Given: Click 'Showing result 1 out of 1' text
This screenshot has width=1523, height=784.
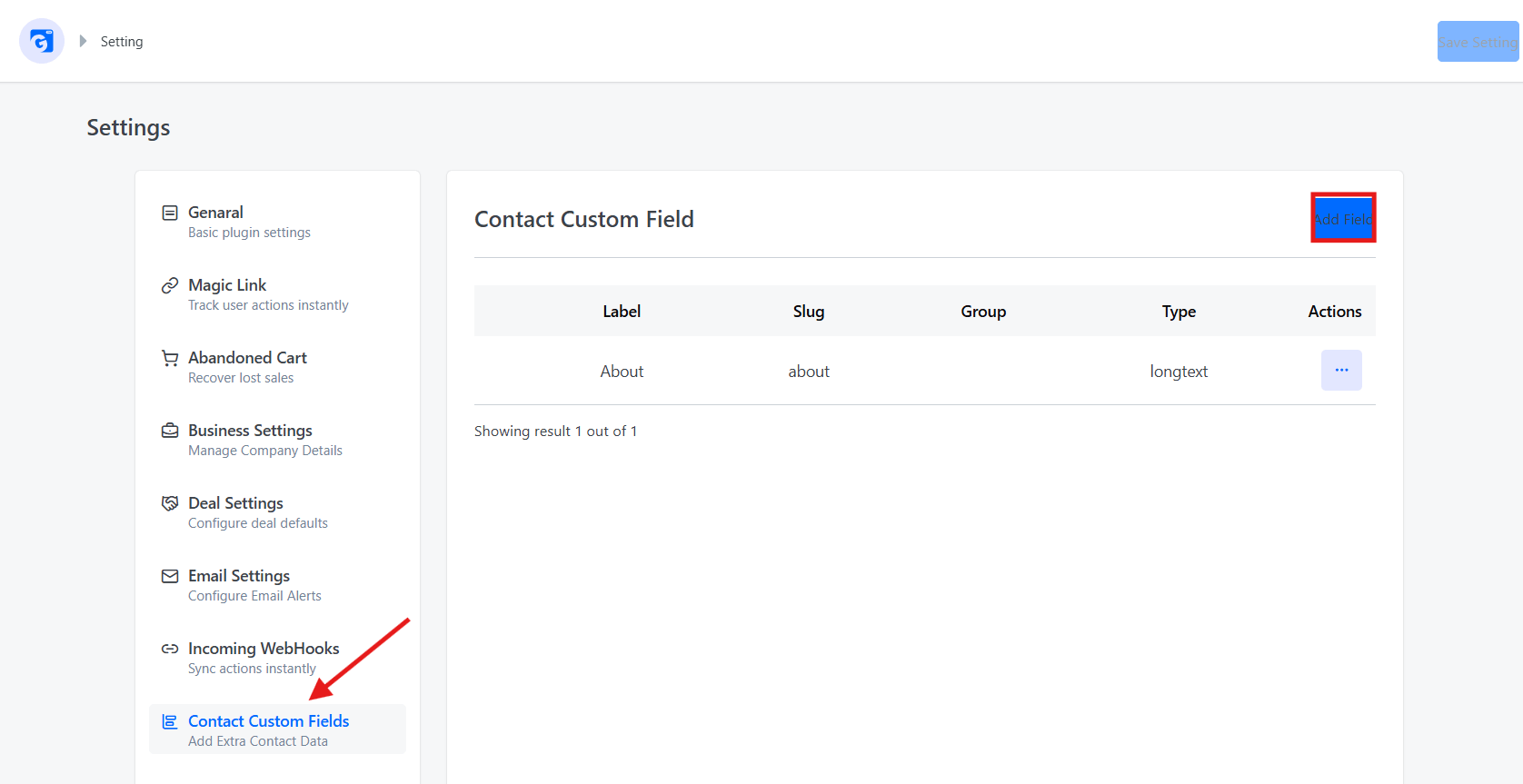Looking at the screenshot, I should pos(555,432).
